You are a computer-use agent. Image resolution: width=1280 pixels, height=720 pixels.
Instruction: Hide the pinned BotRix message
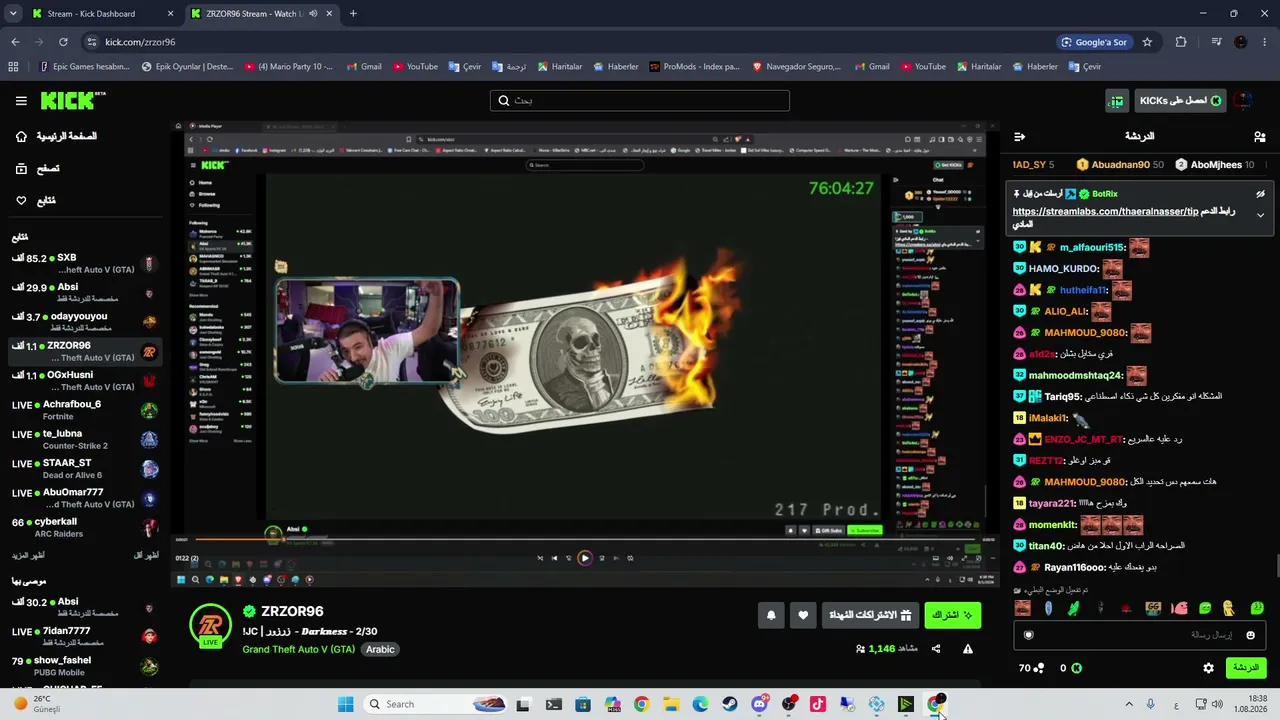(x=1260, y=194)
